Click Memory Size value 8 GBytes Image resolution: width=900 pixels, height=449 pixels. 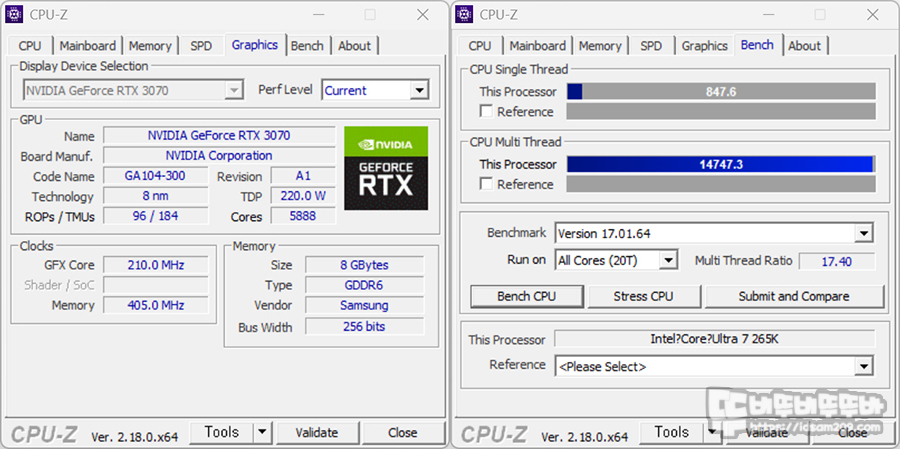pyautogui.click(x=364, y=265)
